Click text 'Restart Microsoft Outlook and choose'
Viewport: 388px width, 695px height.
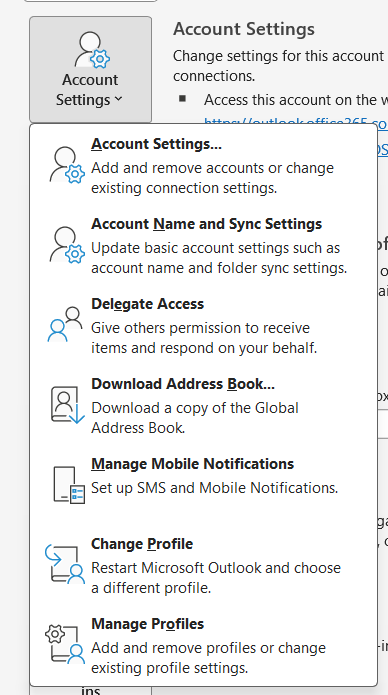216,568
